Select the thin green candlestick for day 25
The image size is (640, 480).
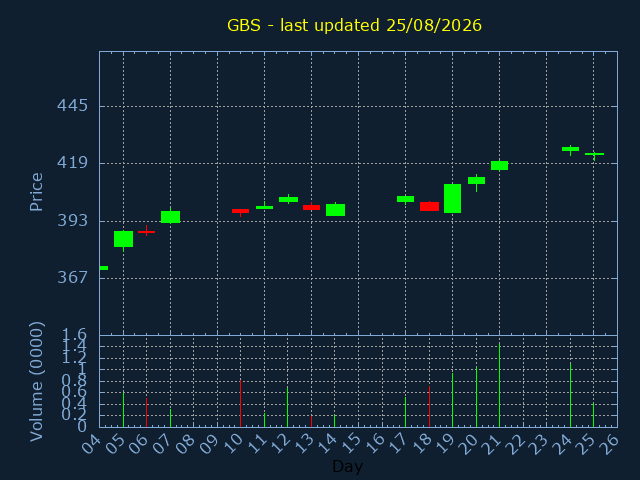[594, 154]
